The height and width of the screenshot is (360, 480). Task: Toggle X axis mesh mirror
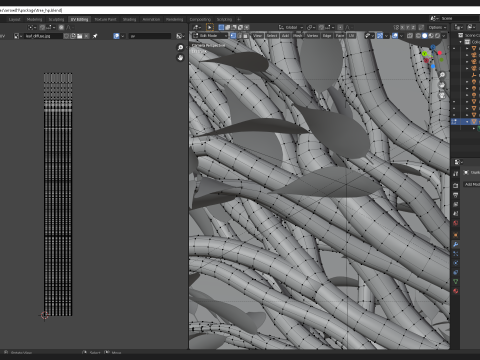402,27
